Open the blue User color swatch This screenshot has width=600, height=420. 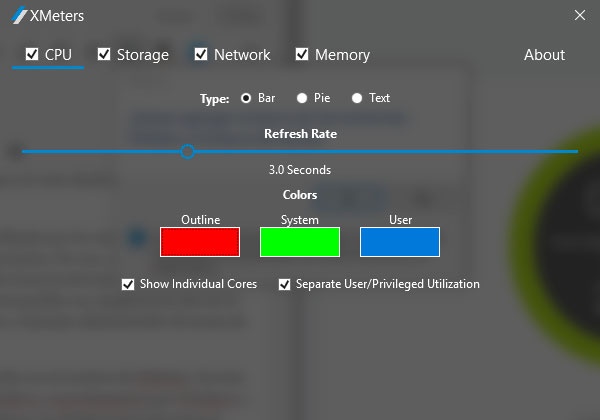coord(400,242)
